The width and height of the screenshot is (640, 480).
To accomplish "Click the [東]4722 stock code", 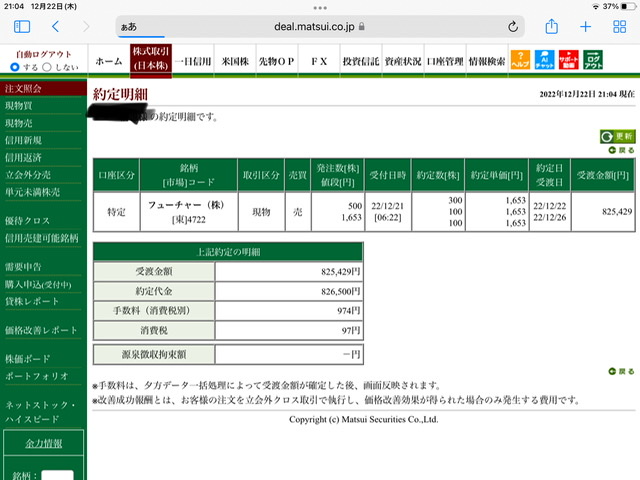I will pos(189,220).
